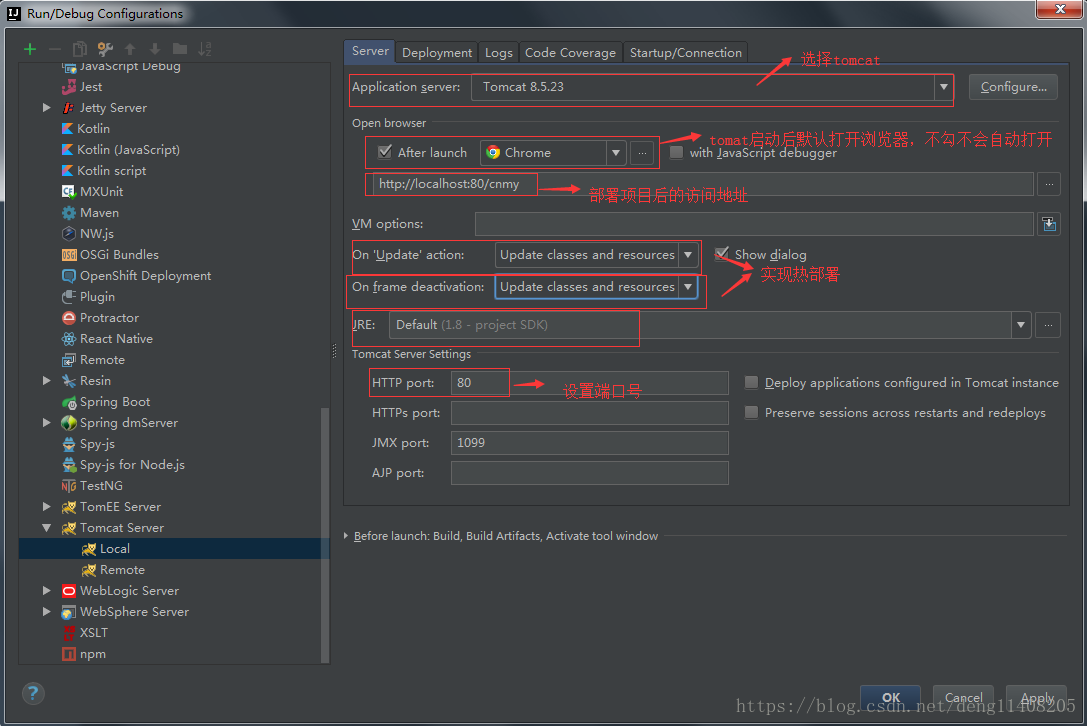The width and height of the screenshot is (1087, 726).
Task: Click the Jest icon in configuration list
Action: click(x=69, y=87)
